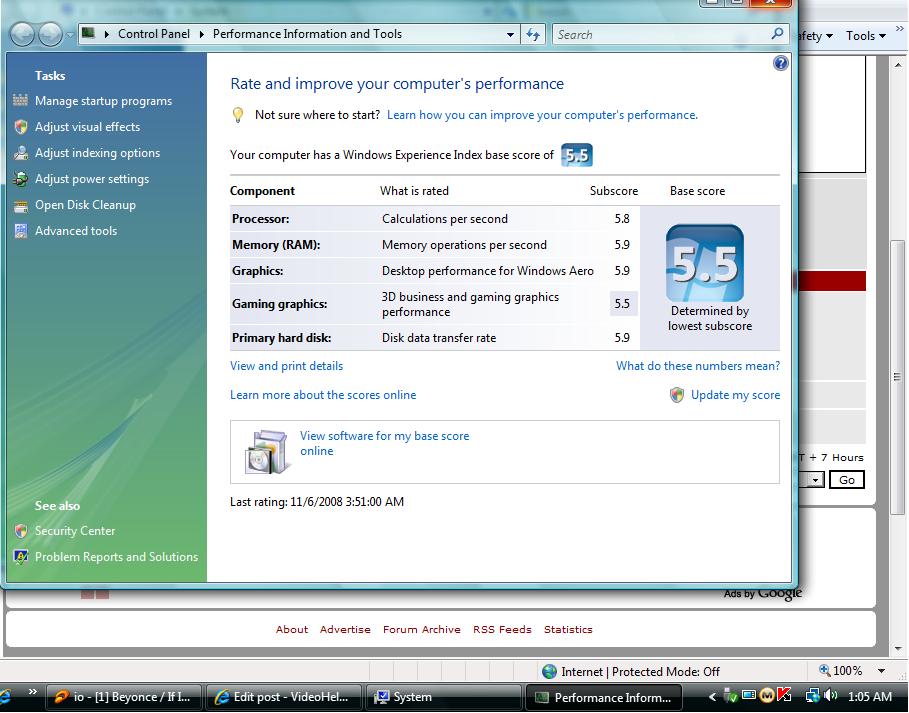Viewport: 909px width, 713px height.
Task: Click the Control Panel breadcrumb in the address bar
Action: pos(154,34)
